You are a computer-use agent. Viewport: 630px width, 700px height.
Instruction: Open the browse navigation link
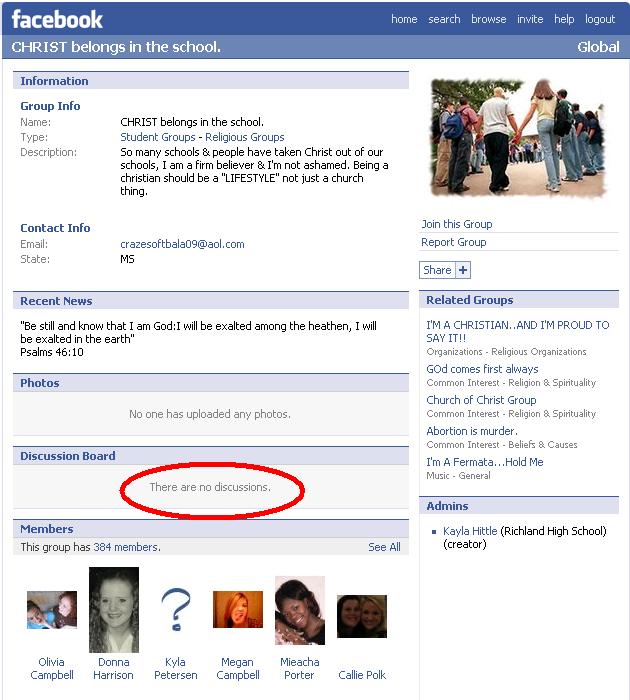pos(489,19)
